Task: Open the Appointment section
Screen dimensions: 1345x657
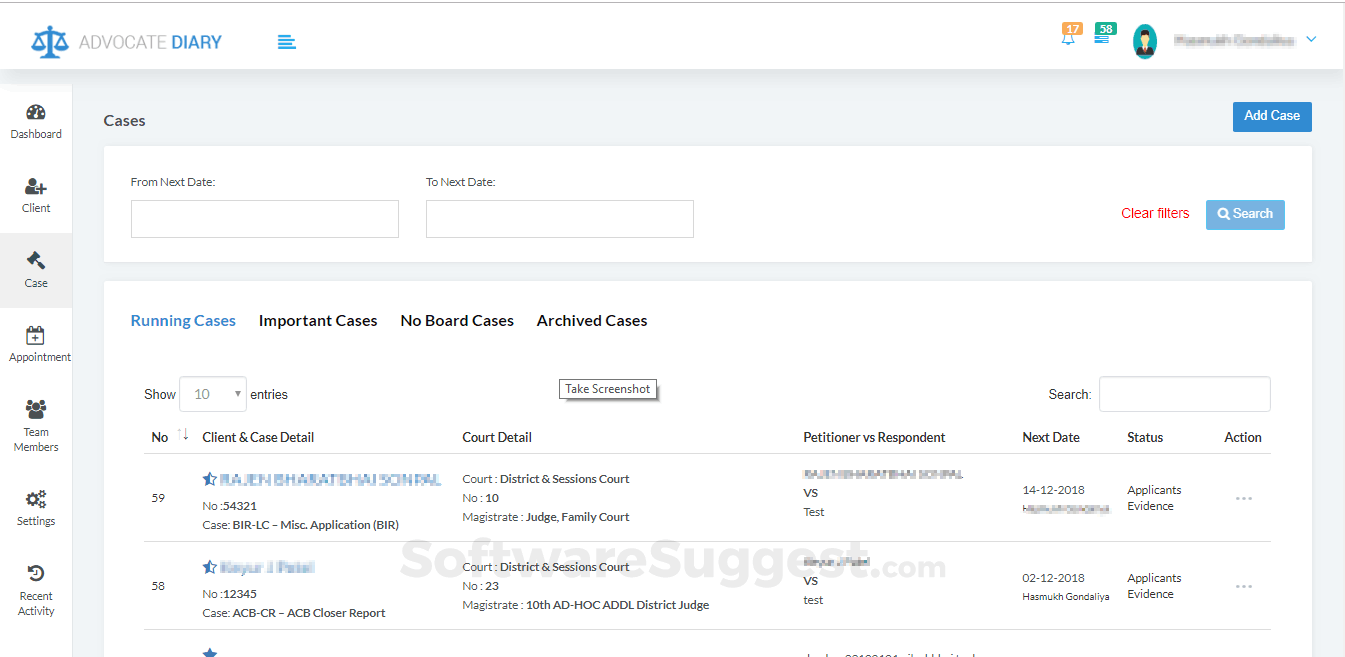Action: pos(39,345)
